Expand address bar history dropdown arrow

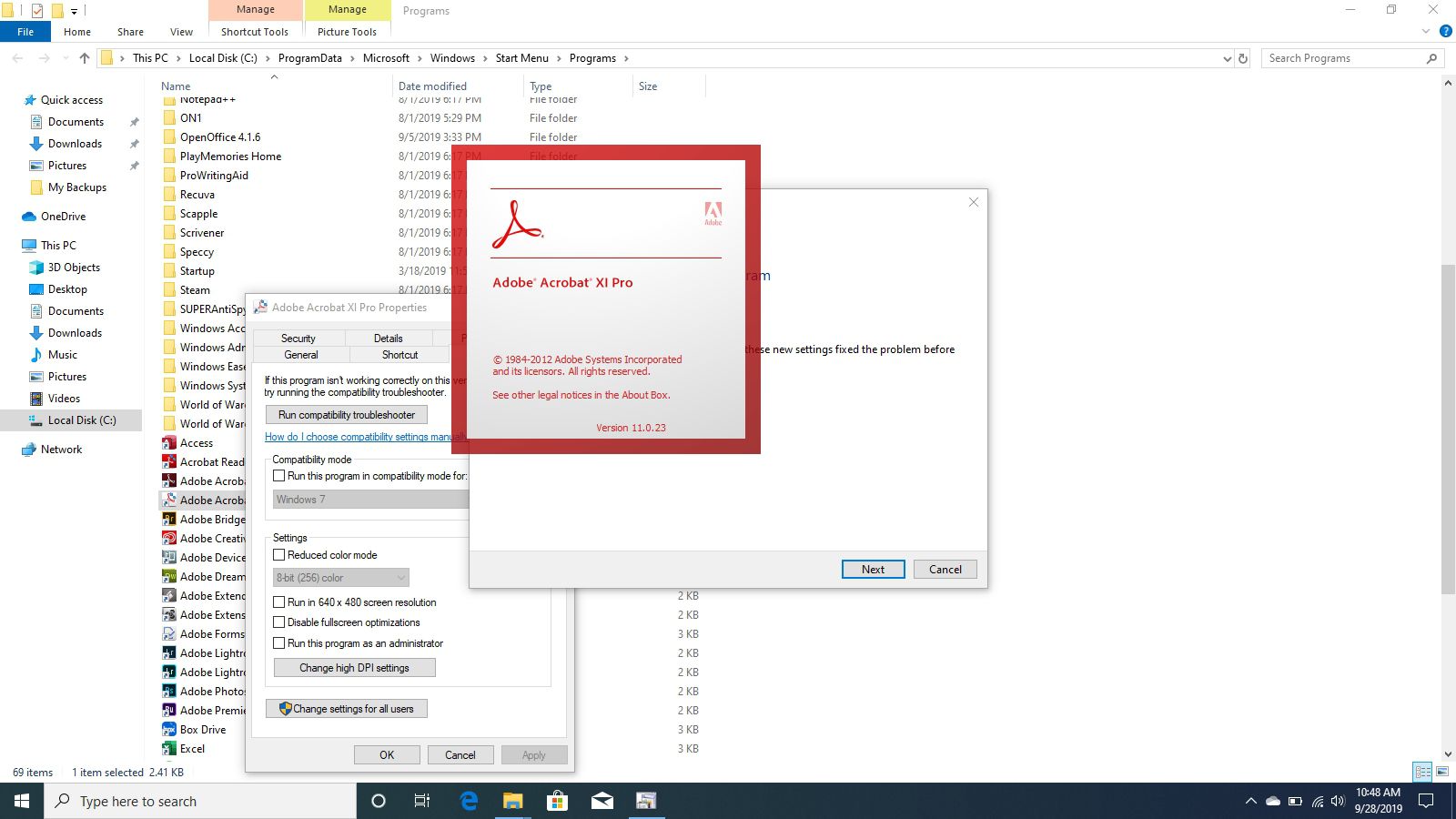point(1227,58)
